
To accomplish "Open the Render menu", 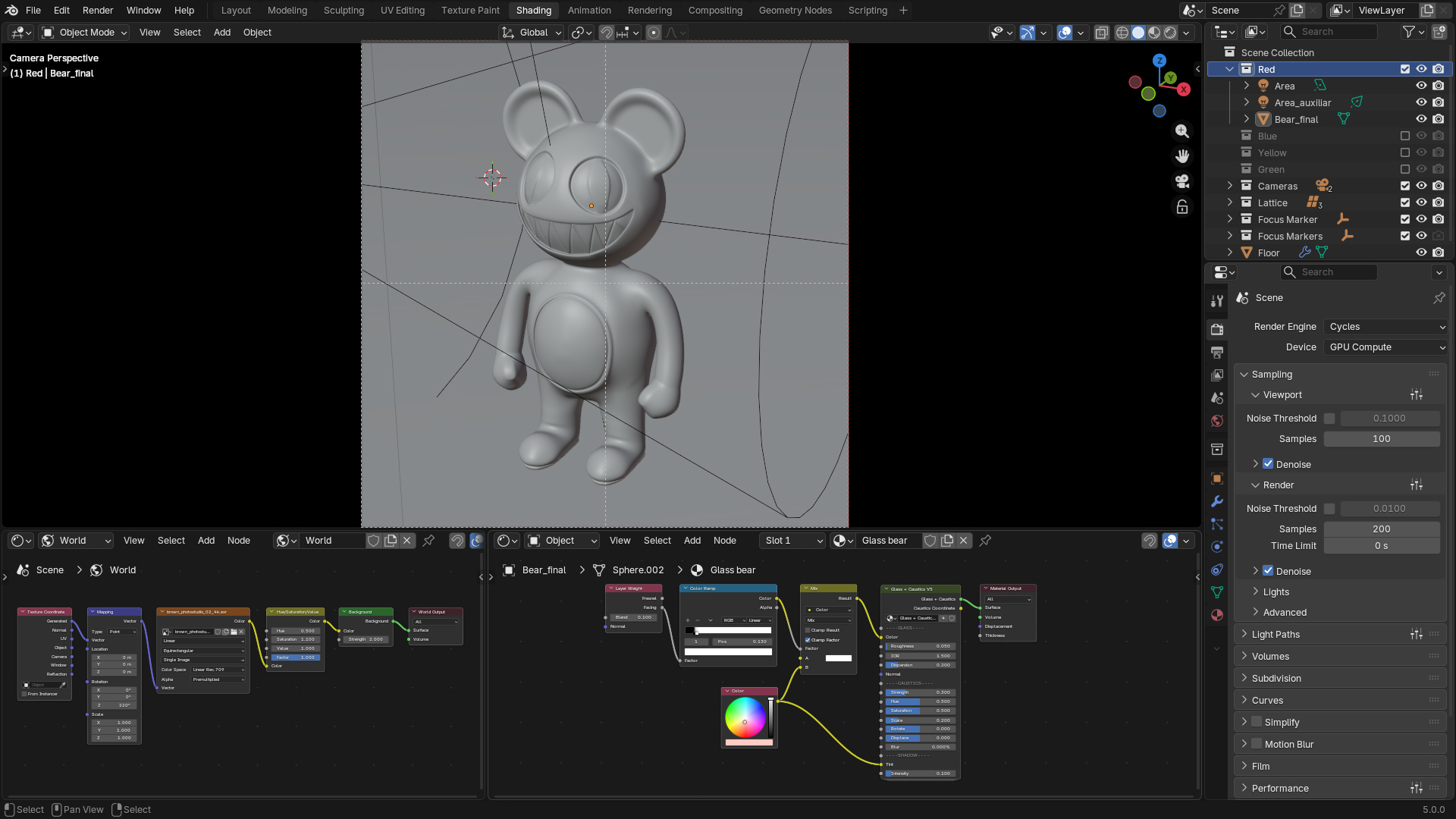I will click(x=98, y=11).
